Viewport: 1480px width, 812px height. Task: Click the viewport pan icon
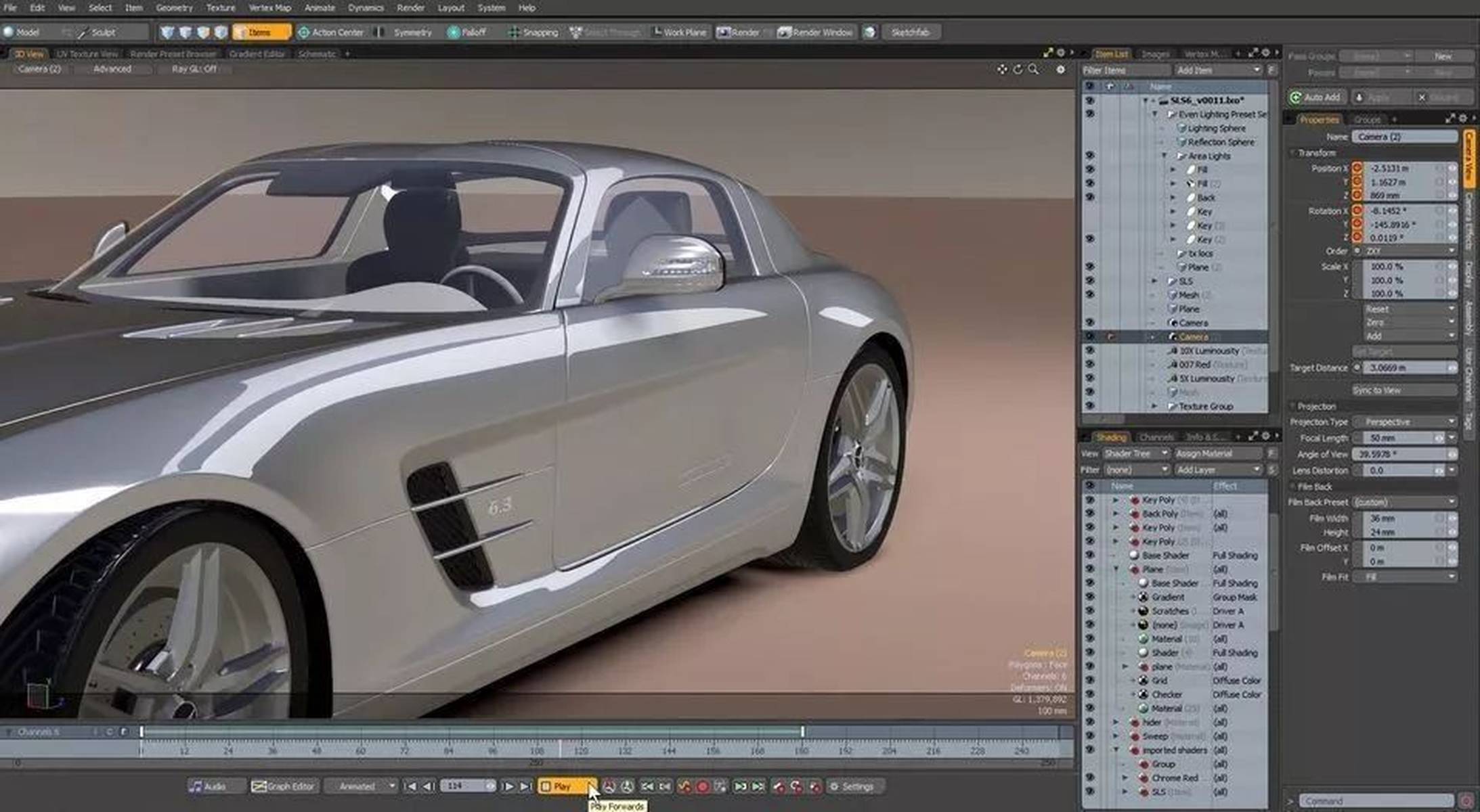1002,70
